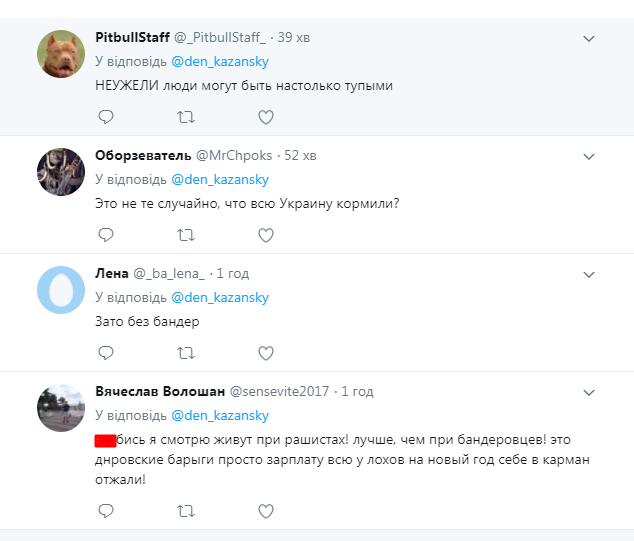Viewport: 634px width, 541px height.
Task: Like Вячеслав Волошан's tweet
Action: click(265, 510)
